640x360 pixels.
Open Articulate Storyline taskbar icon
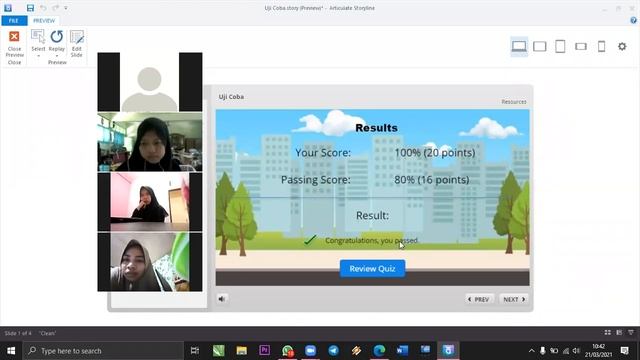(448, 351)
